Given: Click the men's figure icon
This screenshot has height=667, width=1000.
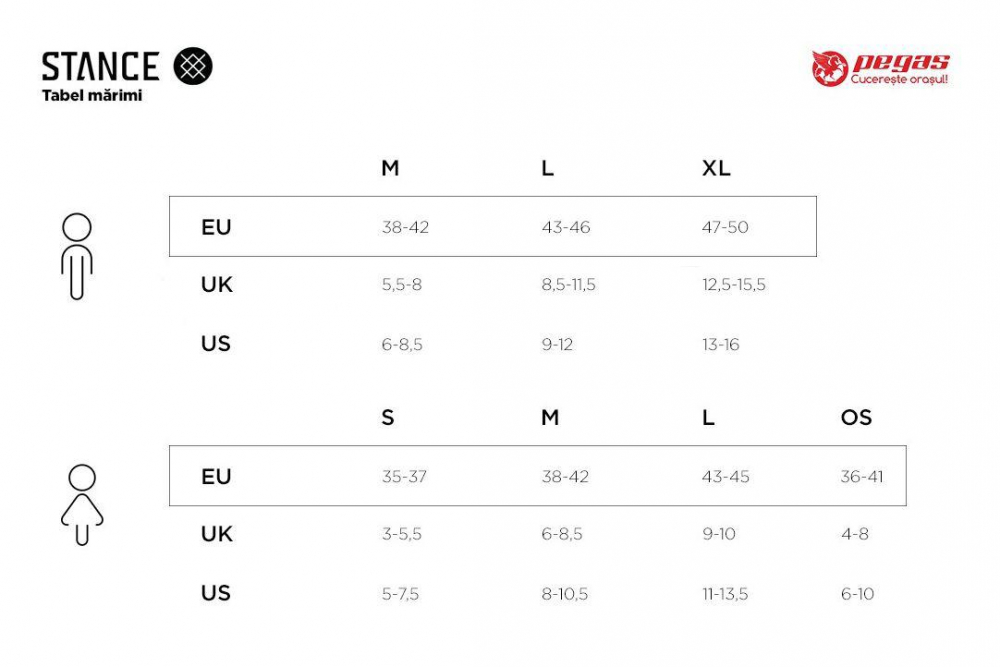Looking at the screenshot, I should [x=77, y=256].
